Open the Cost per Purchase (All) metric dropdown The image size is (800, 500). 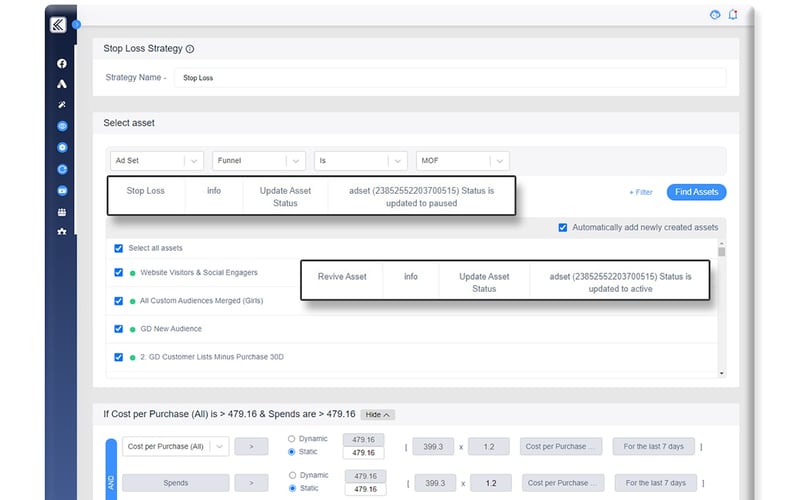176,446
